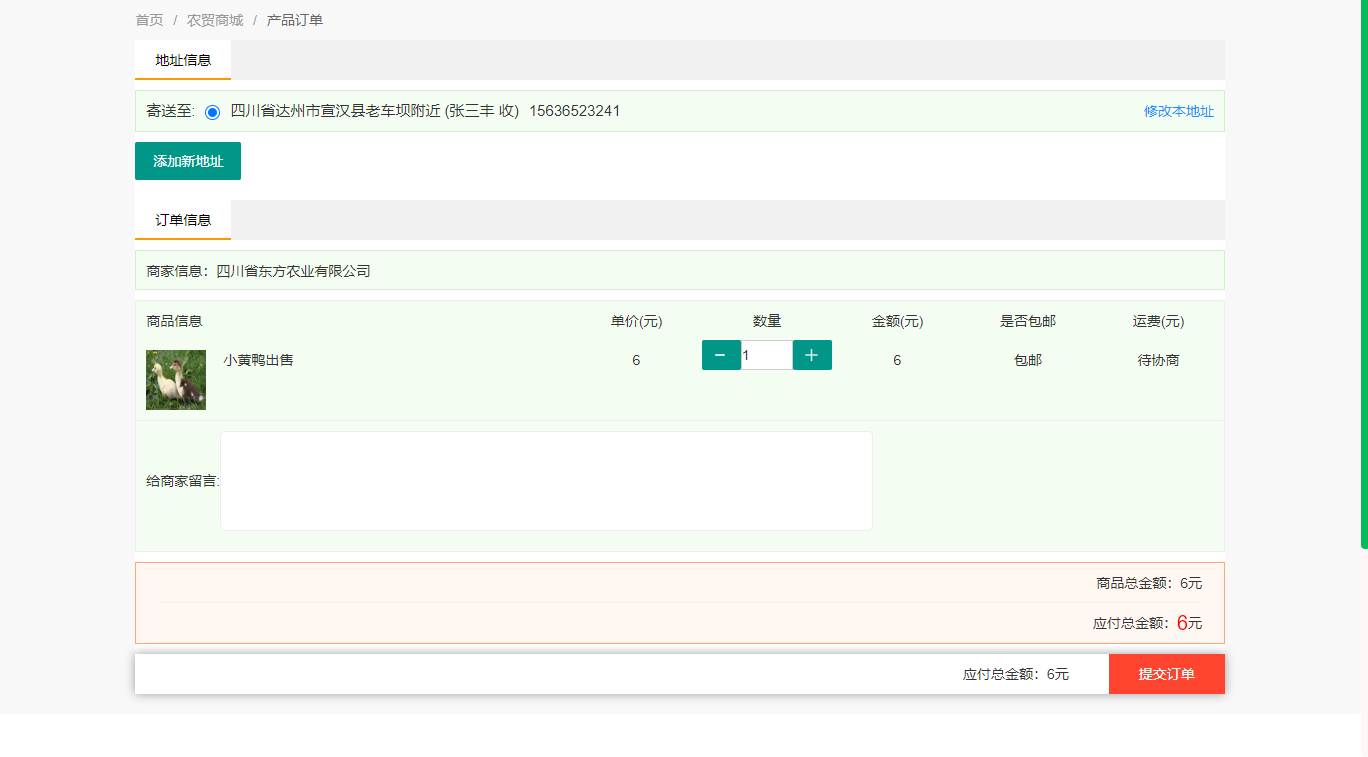Decrease quantity with the minus button
This screenshot has height=757, width=1368.
(721, 355)
